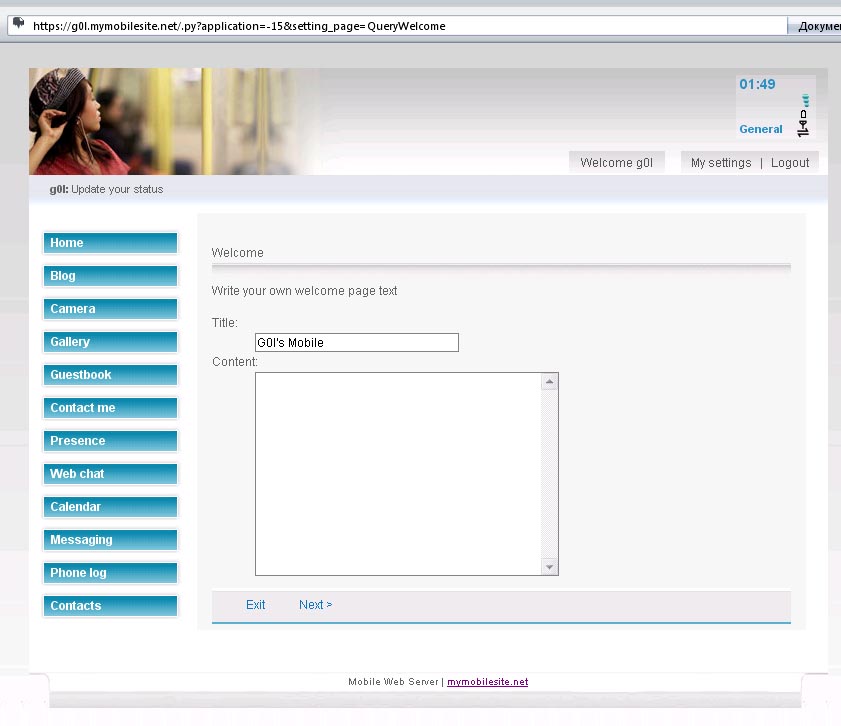Open the Guestbook page

pos(110,375)
